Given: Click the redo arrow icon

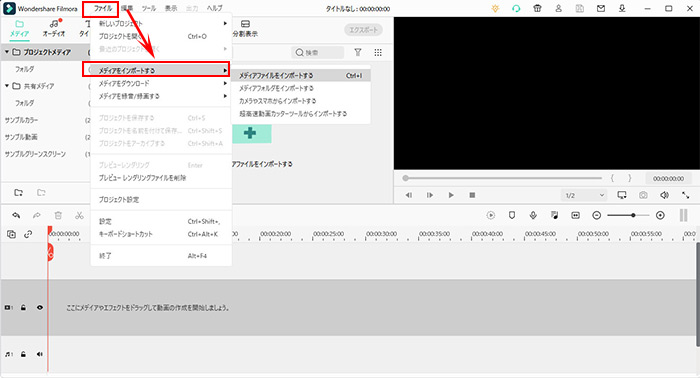Looking at the screenshot, I should pos(37,215).
